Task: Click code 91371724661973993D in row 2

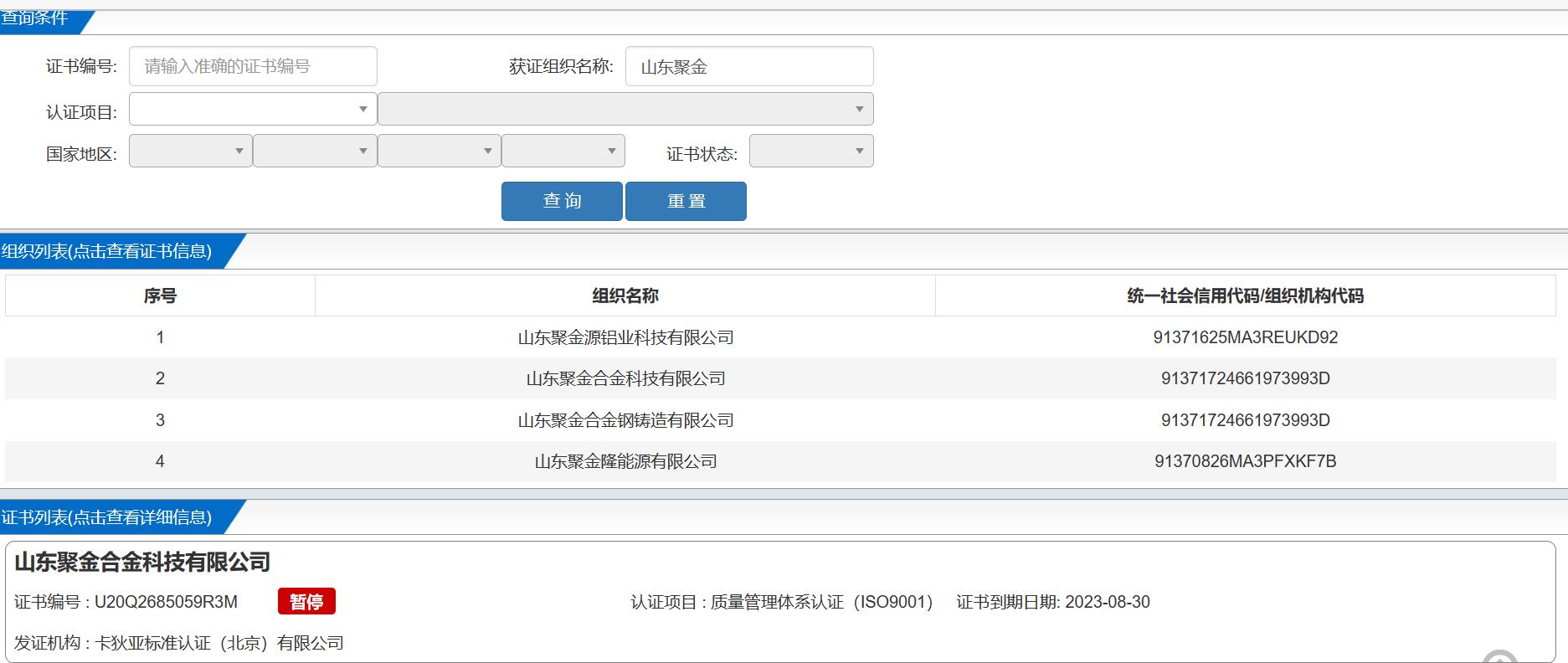Action: [1246, 378]
